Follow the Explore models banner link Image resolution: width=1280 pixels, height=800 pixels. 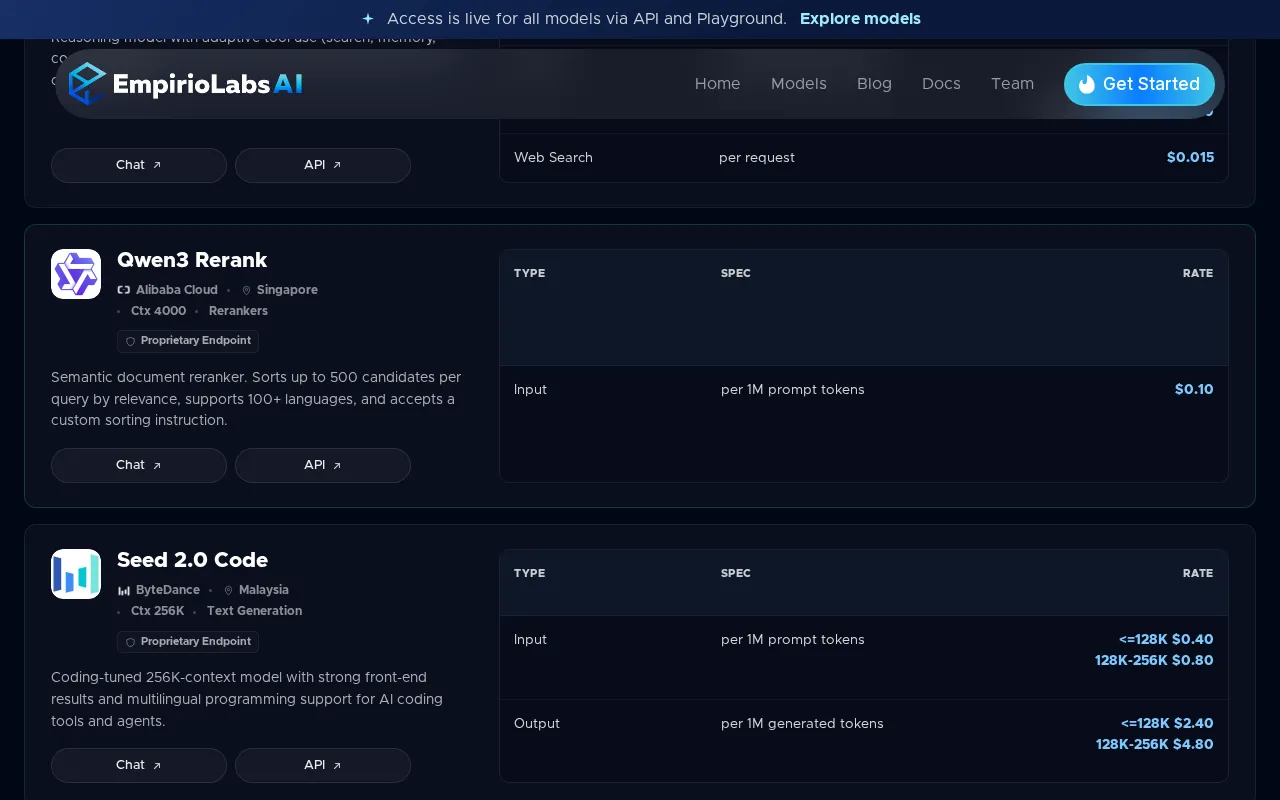click(x=860, y=19)
